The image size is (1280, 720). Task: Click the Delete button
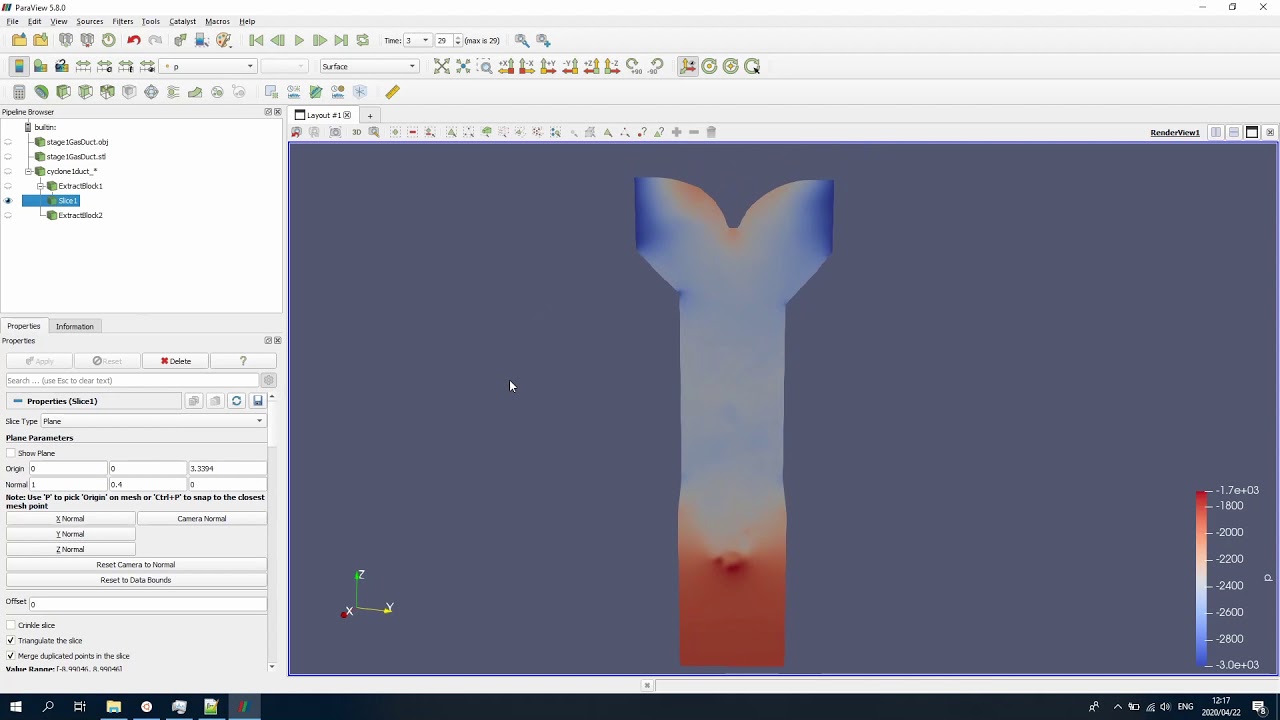point(176,361)
